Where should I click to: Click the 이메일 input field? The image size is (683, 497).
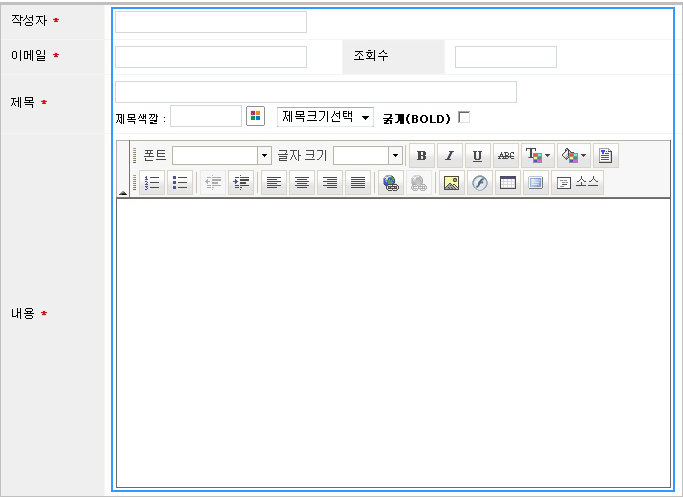click(211, 57)
